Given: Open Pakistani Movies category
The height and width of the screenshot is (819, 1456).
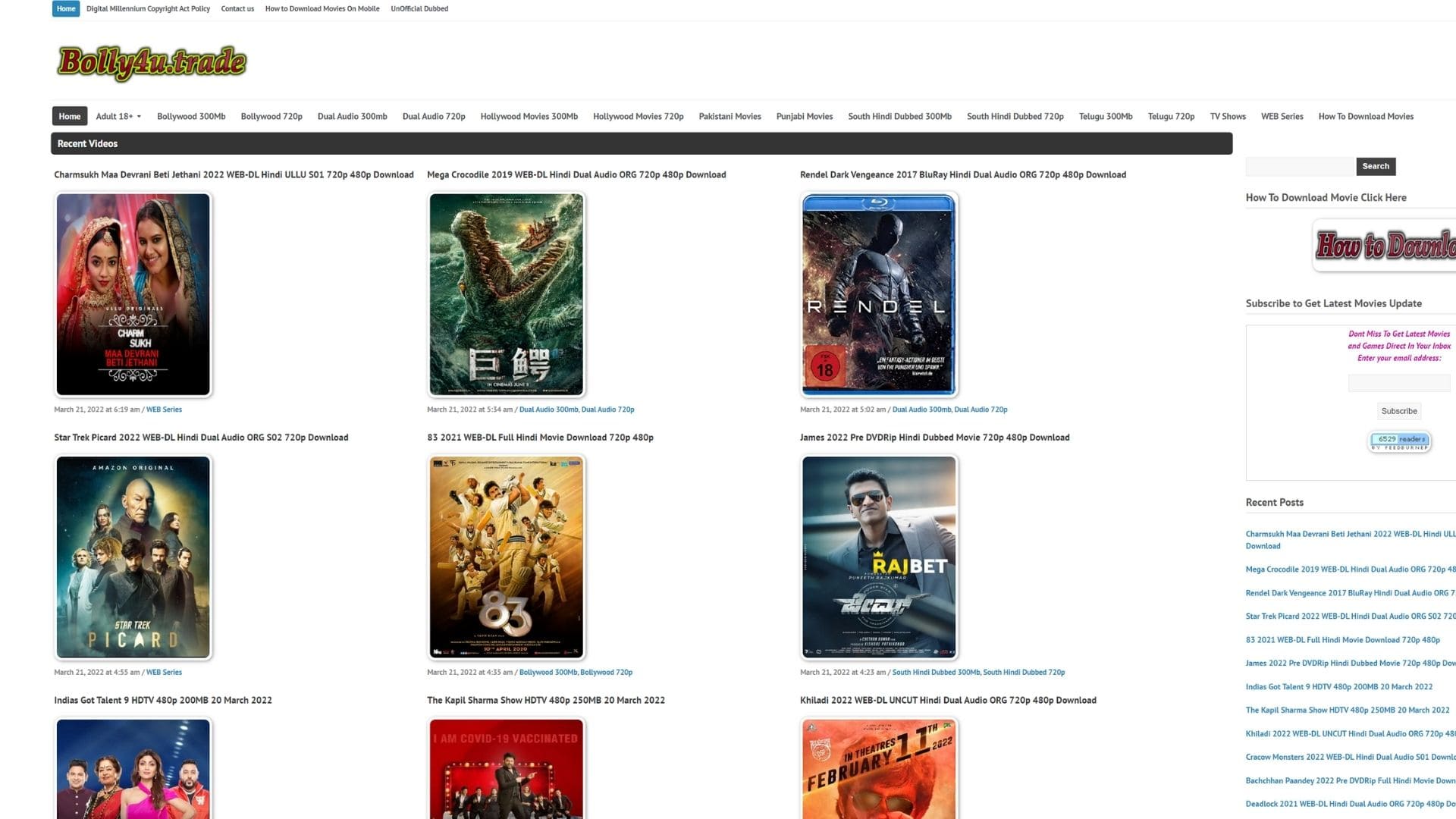Looking at the screenshot, I should (x=730, y=116).
